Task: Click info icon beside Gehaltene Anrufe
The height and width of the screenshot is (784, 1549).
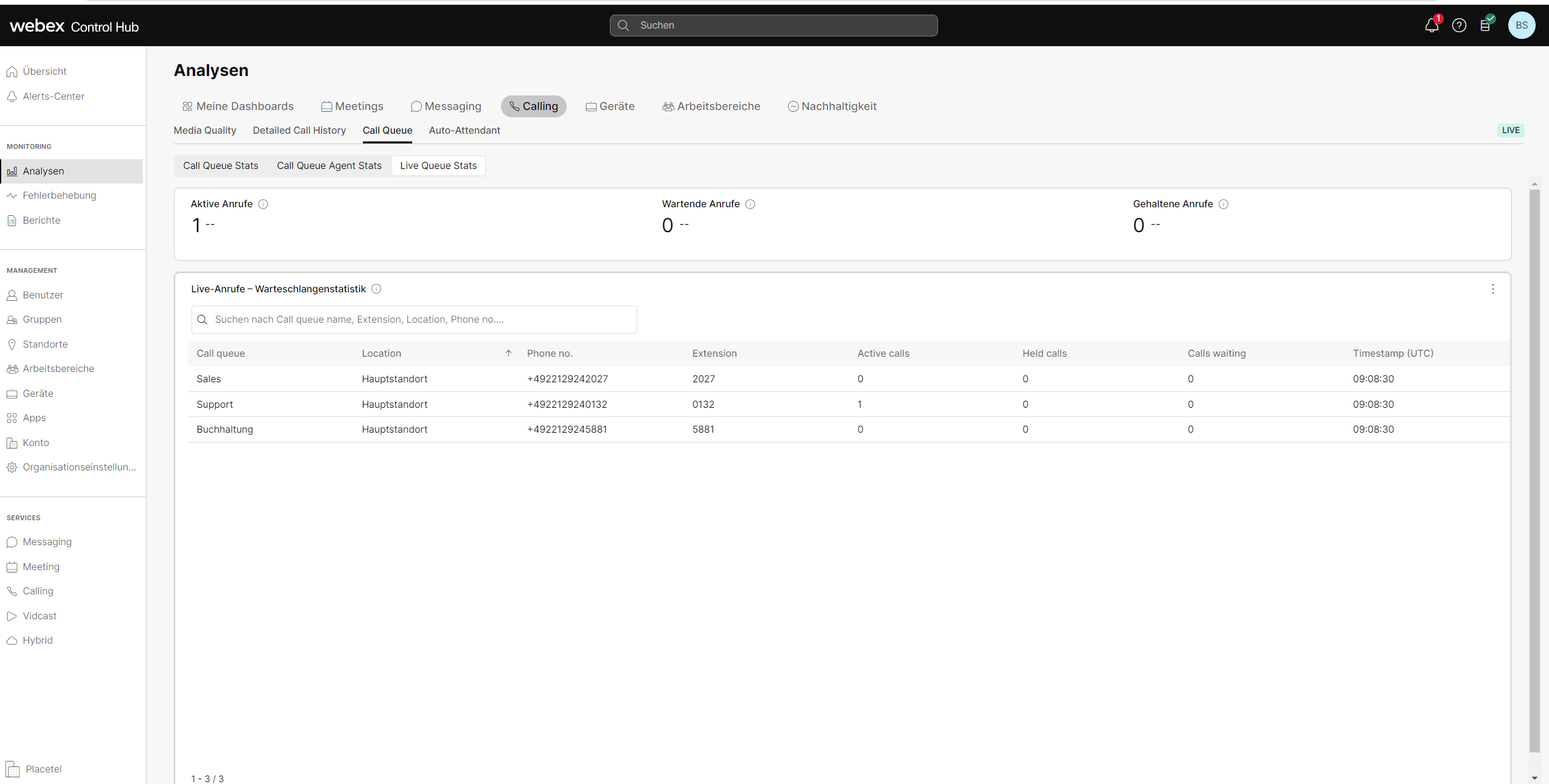Action: click(x=1224, y=204)
